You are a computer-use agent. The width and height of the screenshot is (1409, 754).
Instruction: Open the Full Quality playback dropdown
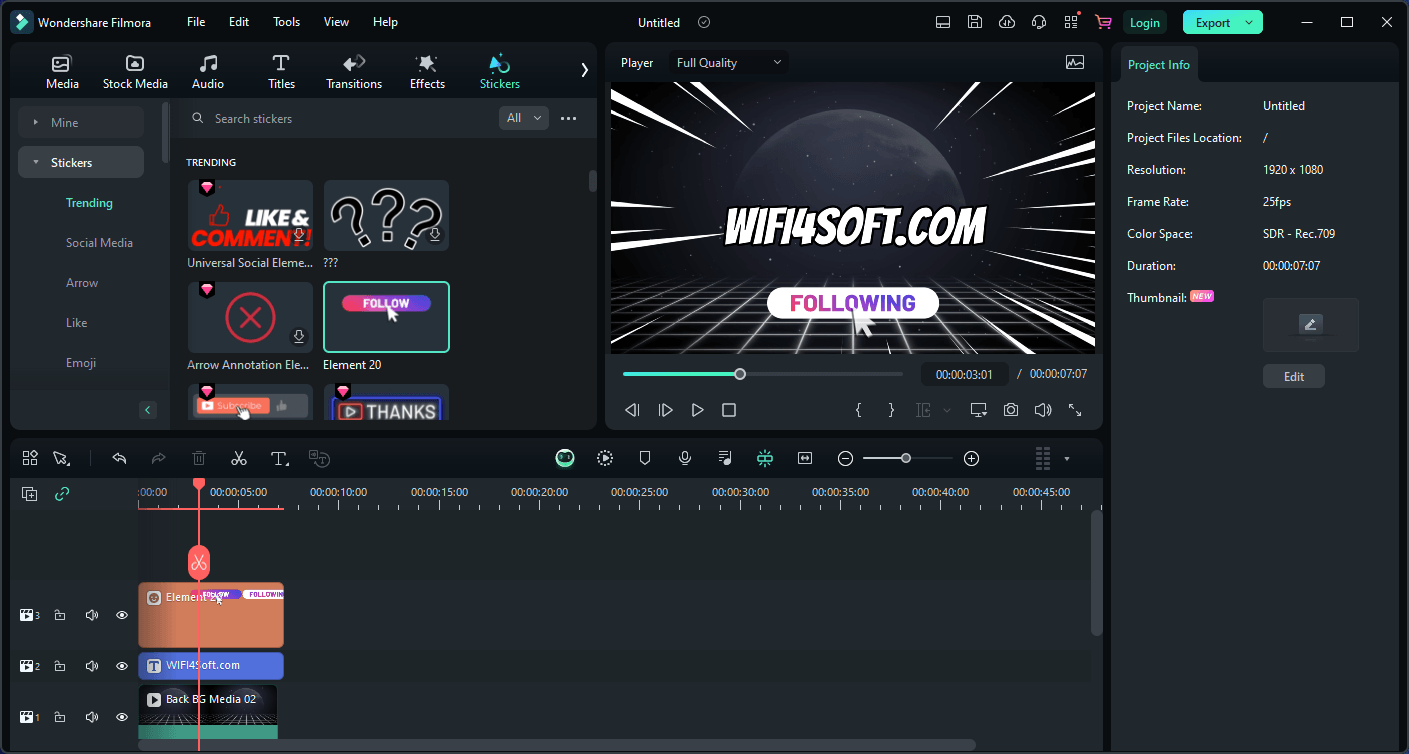(x=729, y=63)
